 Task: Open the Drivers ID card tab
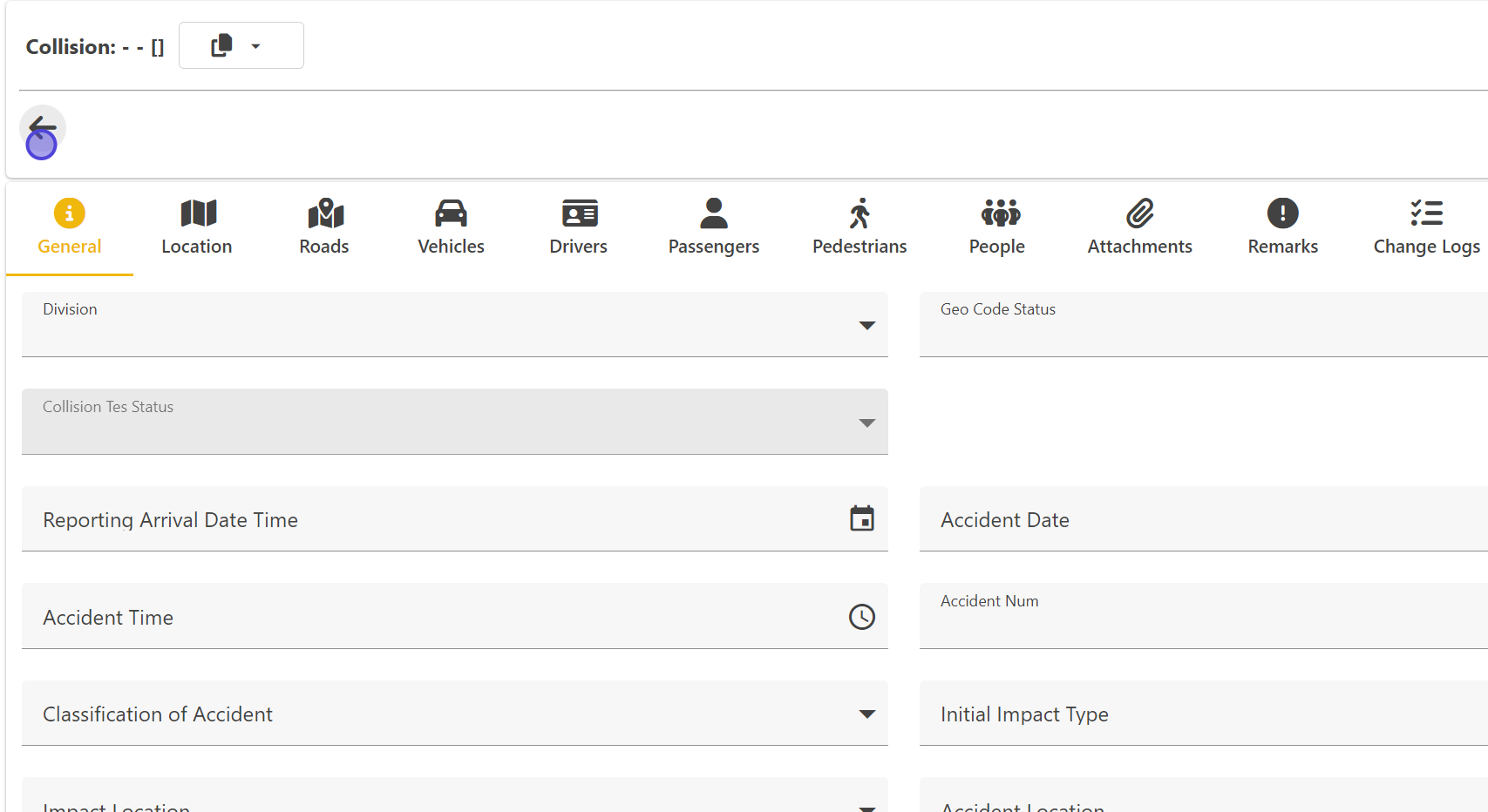click(578, 227)
